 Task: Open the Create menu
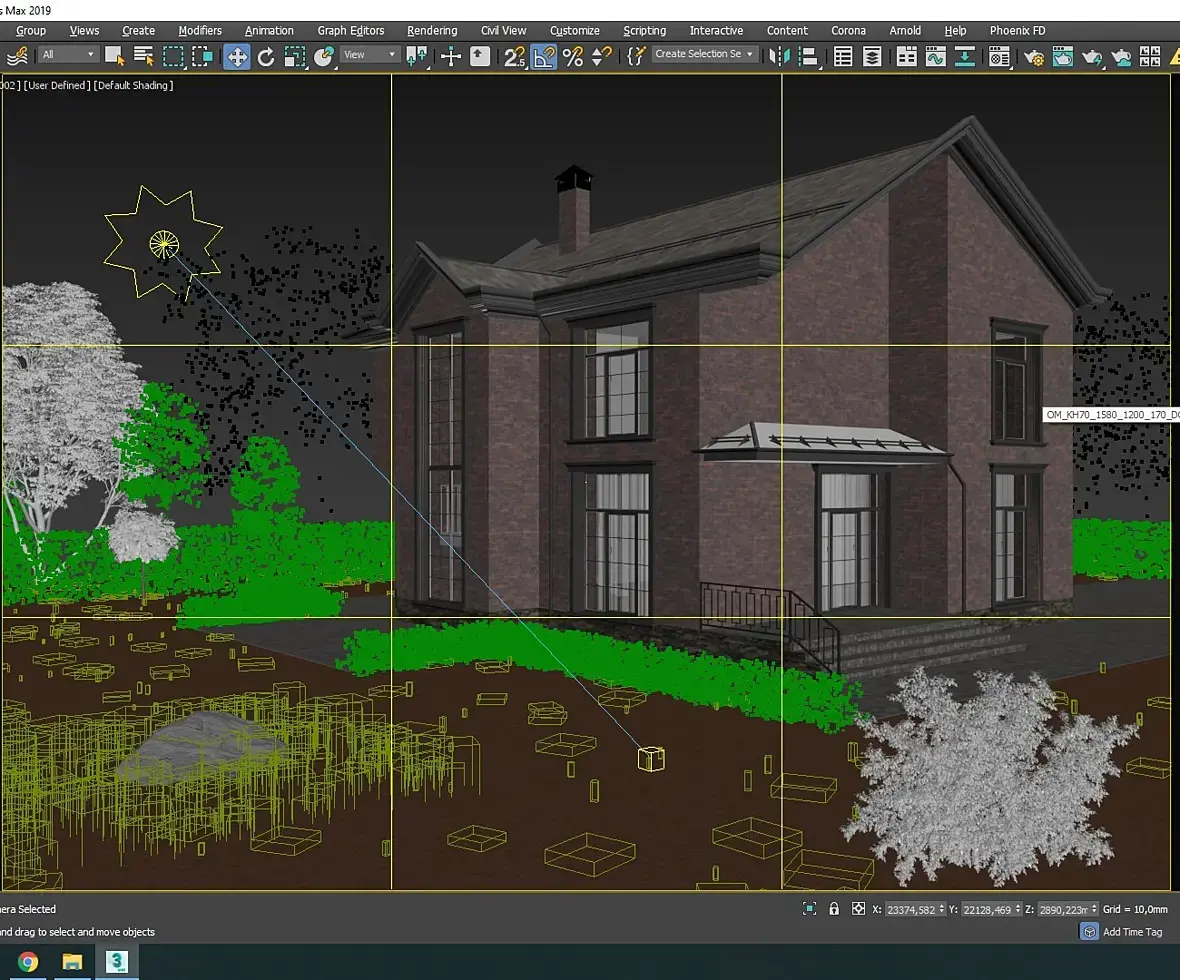(138, 31)
